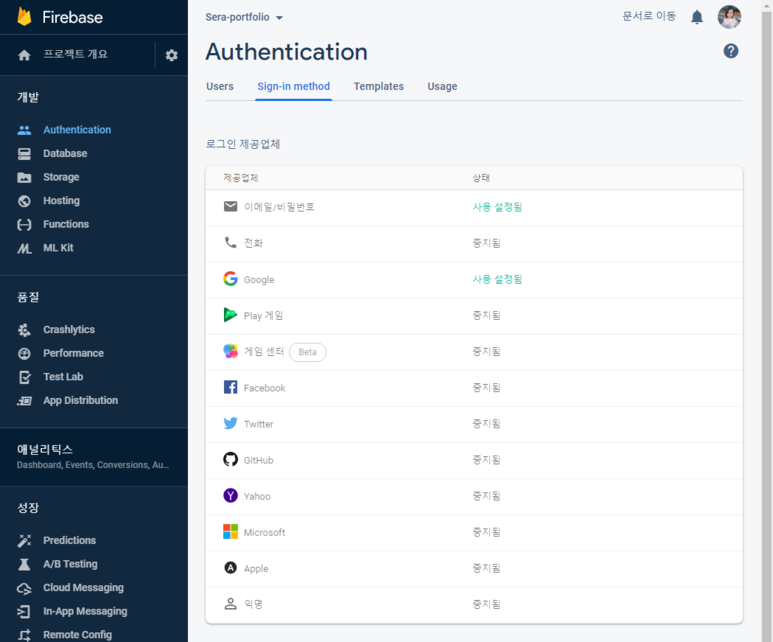Viewport: 773px width, 642px height.
Task: Click the Game Center provider icon
Action: coord(230,351)
